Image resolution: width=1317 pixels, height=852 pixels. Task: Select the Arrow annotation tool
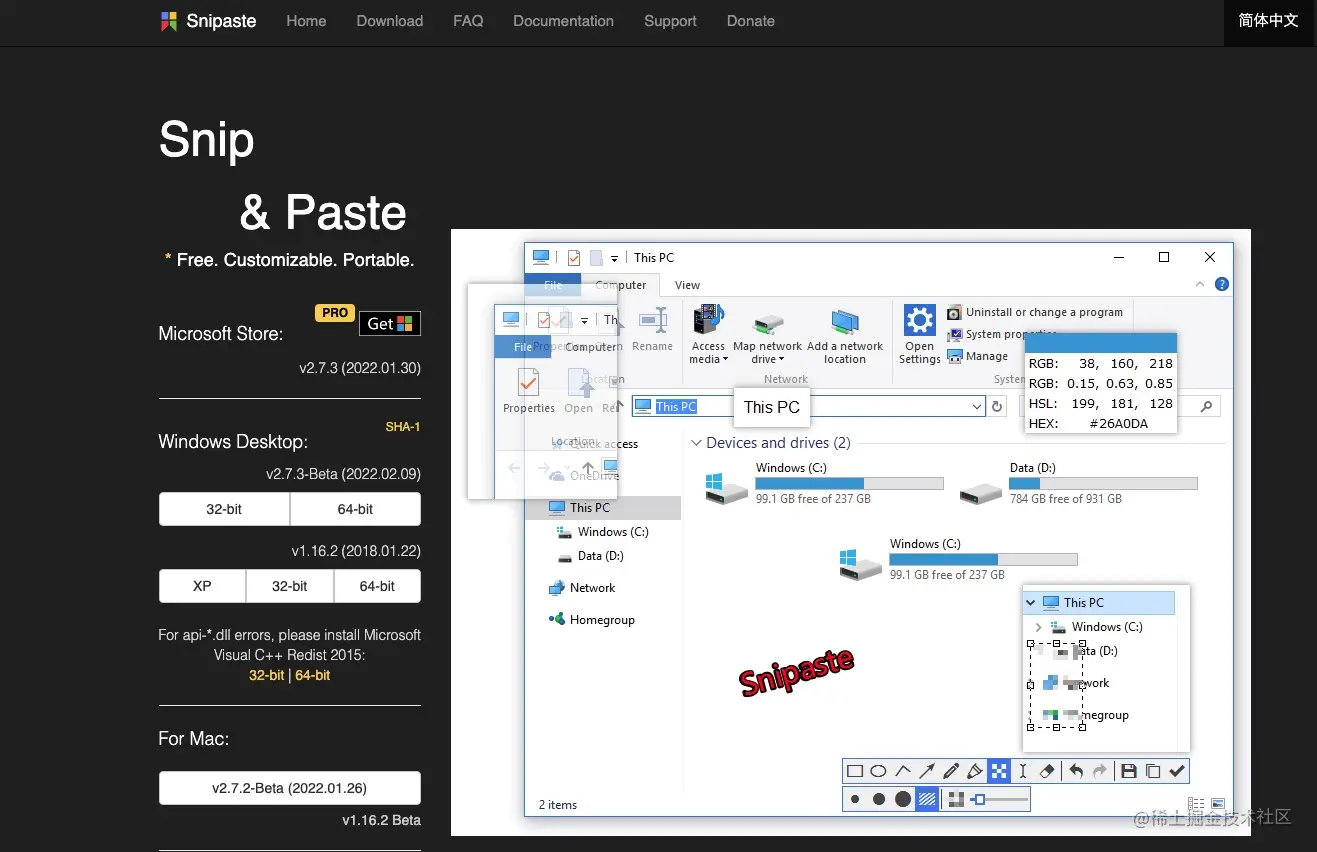click(927, 771)
